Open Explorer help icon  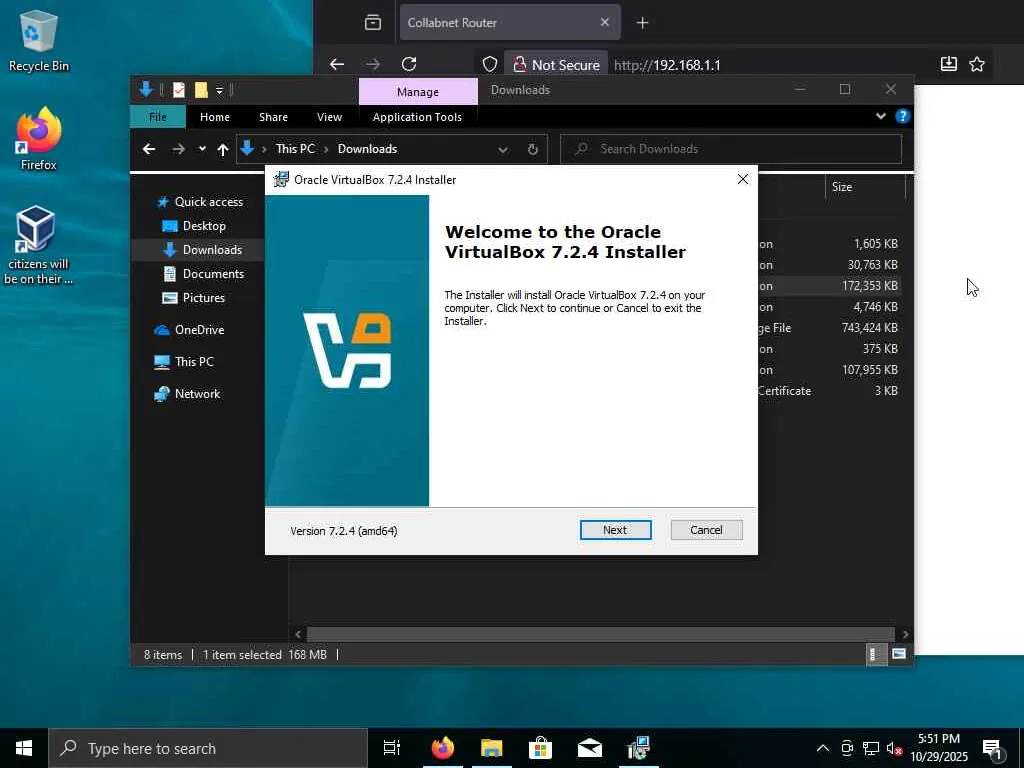(x=903, y=116)
